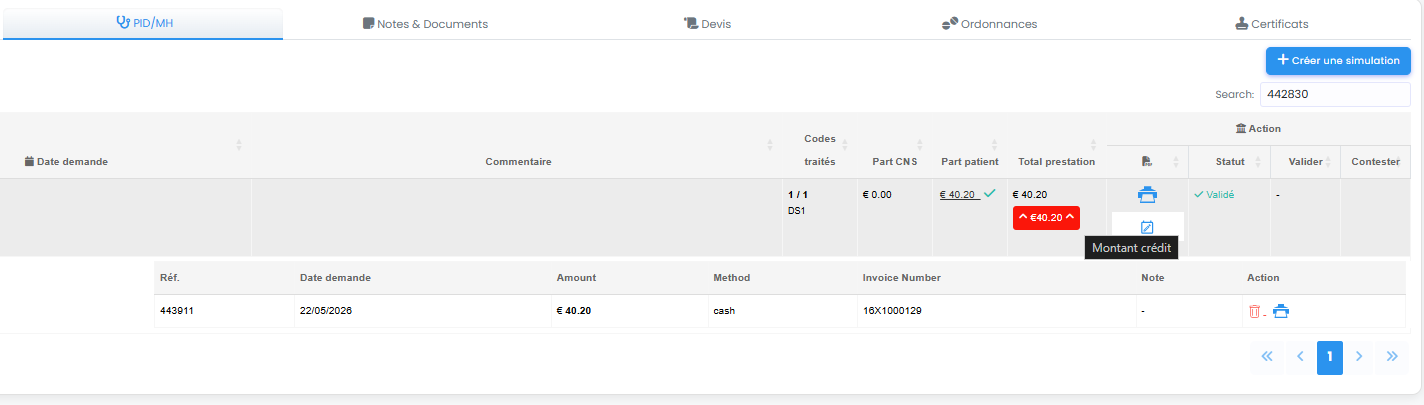The image size is (1424, 405).
Task: Switch to the Notes & Documents tab
Action: 425,24
